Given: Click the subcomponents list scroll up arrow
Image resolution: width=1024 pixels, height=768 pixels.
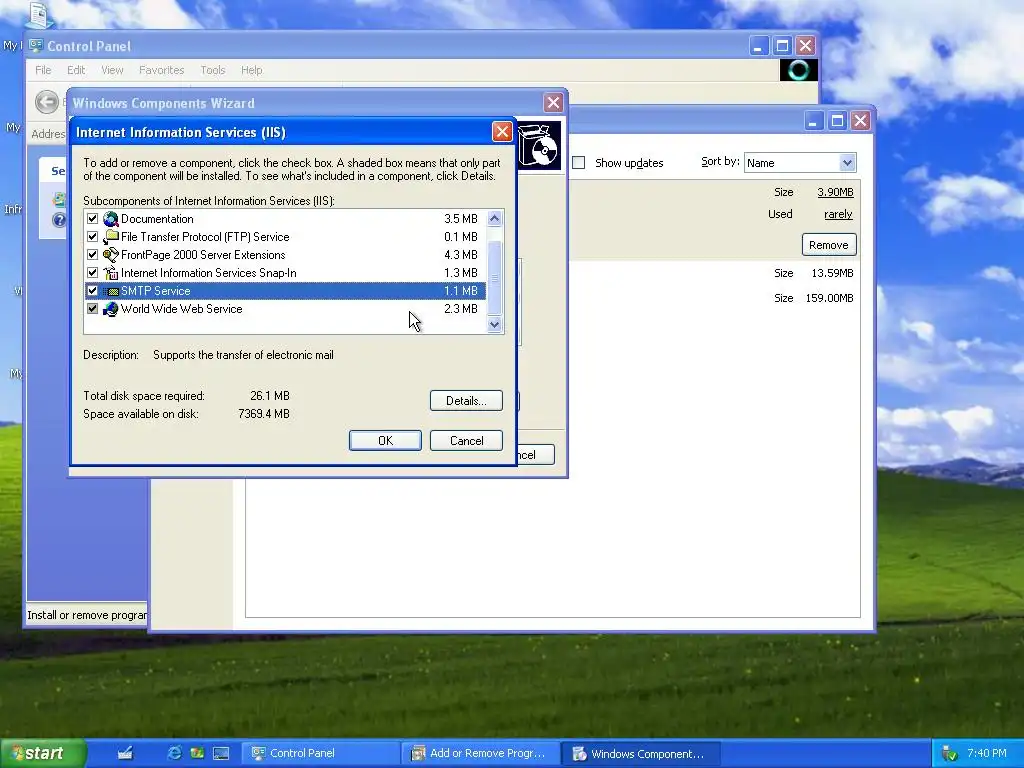Looking at the screenshot, I should (494, 218).
